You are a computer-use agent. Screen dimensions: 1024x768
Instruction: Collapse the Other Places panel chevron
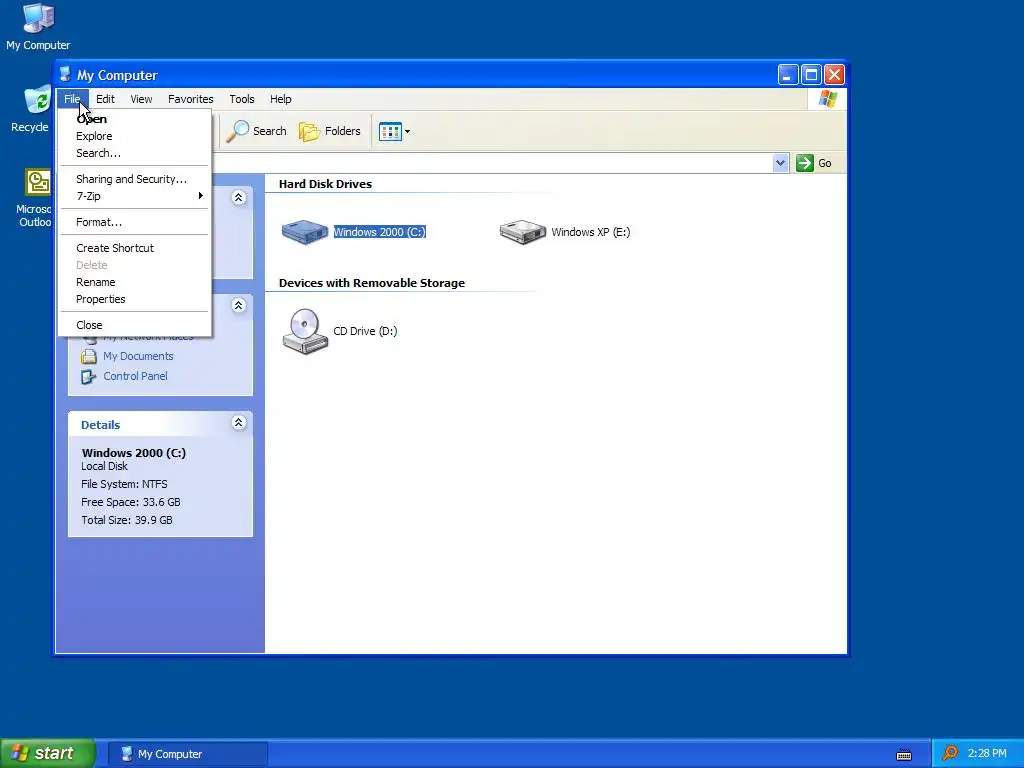[x=238, y=306]
